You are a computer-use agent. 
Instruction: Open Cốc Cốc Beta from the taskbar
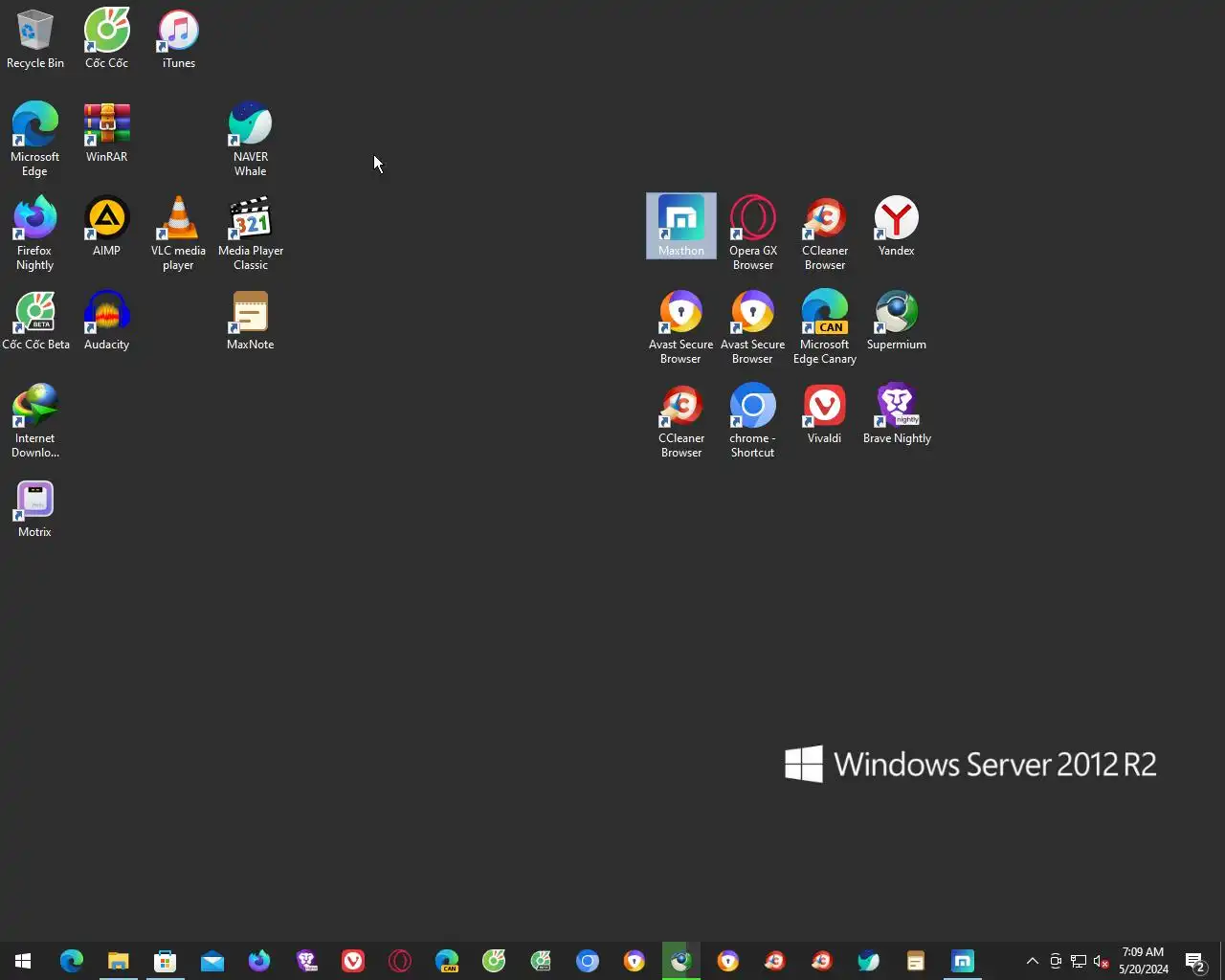point(541,961)
